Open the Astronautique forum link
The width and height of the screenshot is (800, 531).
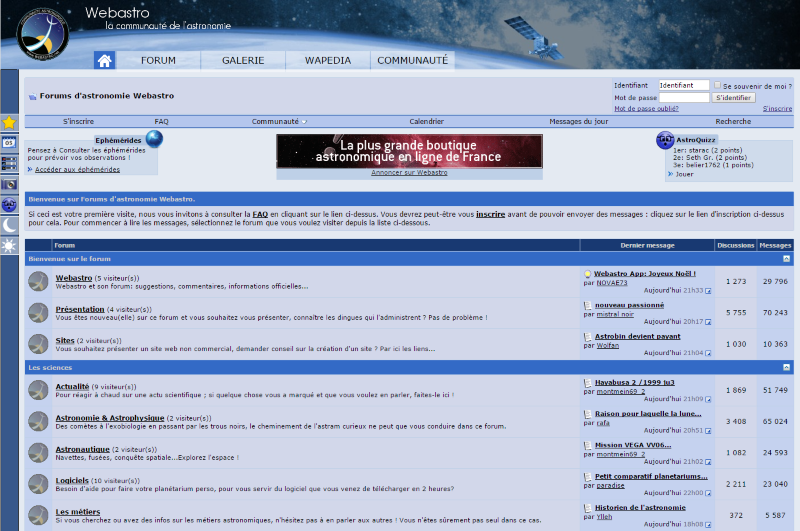point(83,449)
